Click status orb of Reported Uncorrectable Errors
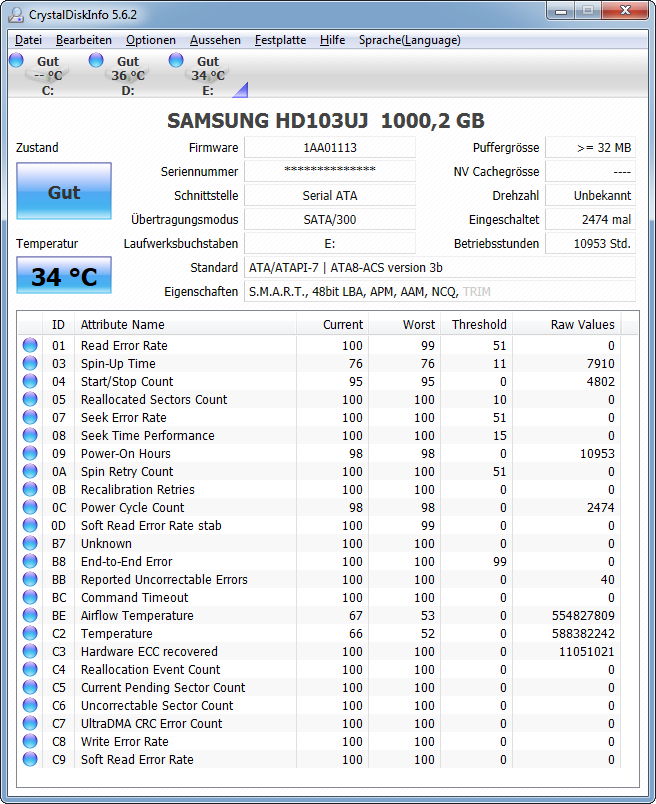This screenshot has width=656, height=804. 30,579
